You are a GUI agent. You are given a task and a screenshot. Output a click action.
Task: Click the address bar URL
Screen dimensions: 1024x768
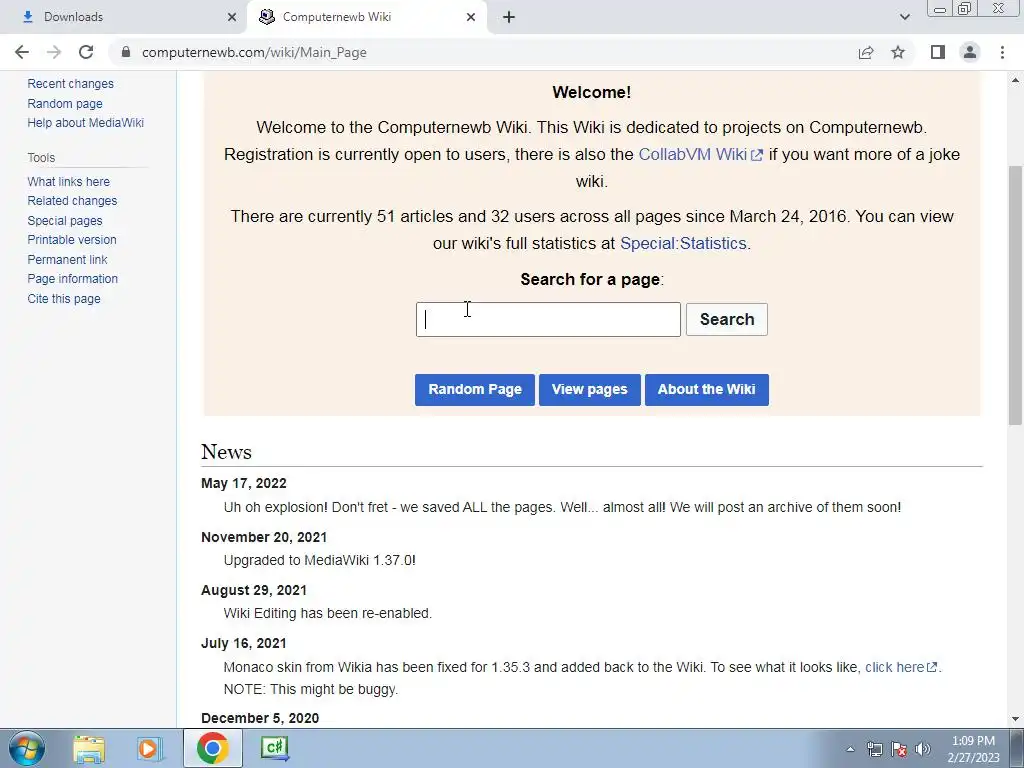[254, 52]
